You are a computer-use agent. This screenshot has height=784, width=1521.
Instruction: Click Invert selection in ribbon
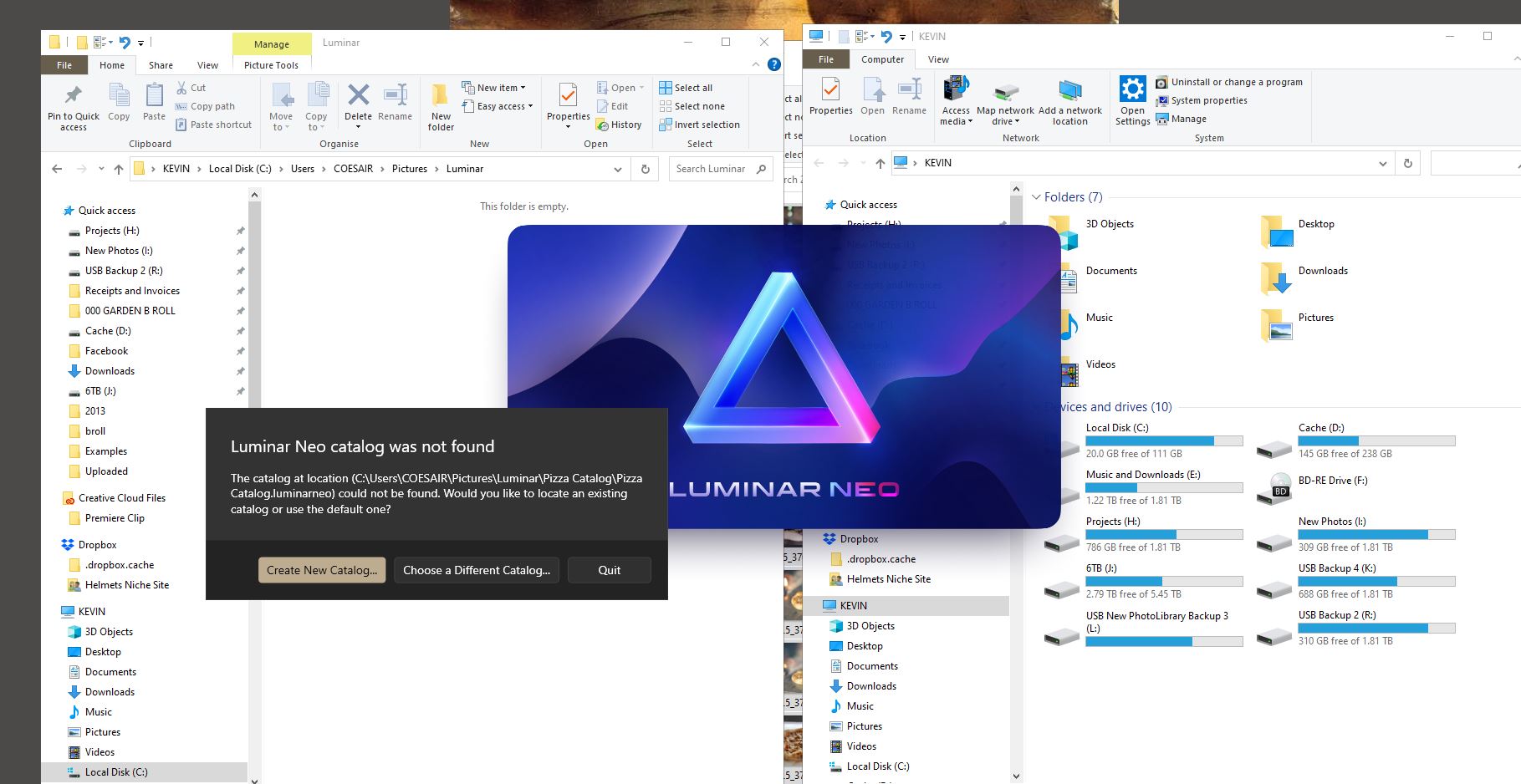(x=699, y=125)
